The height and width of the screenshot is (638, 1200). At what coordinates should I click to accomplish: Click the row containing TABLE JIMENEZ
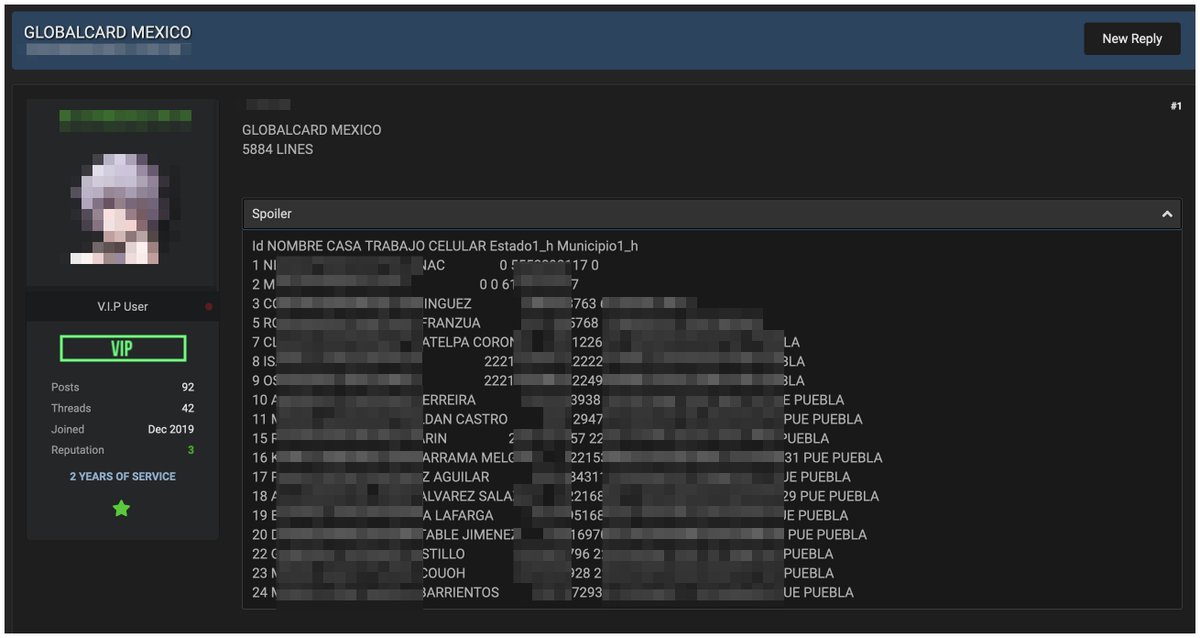(559, 535)
